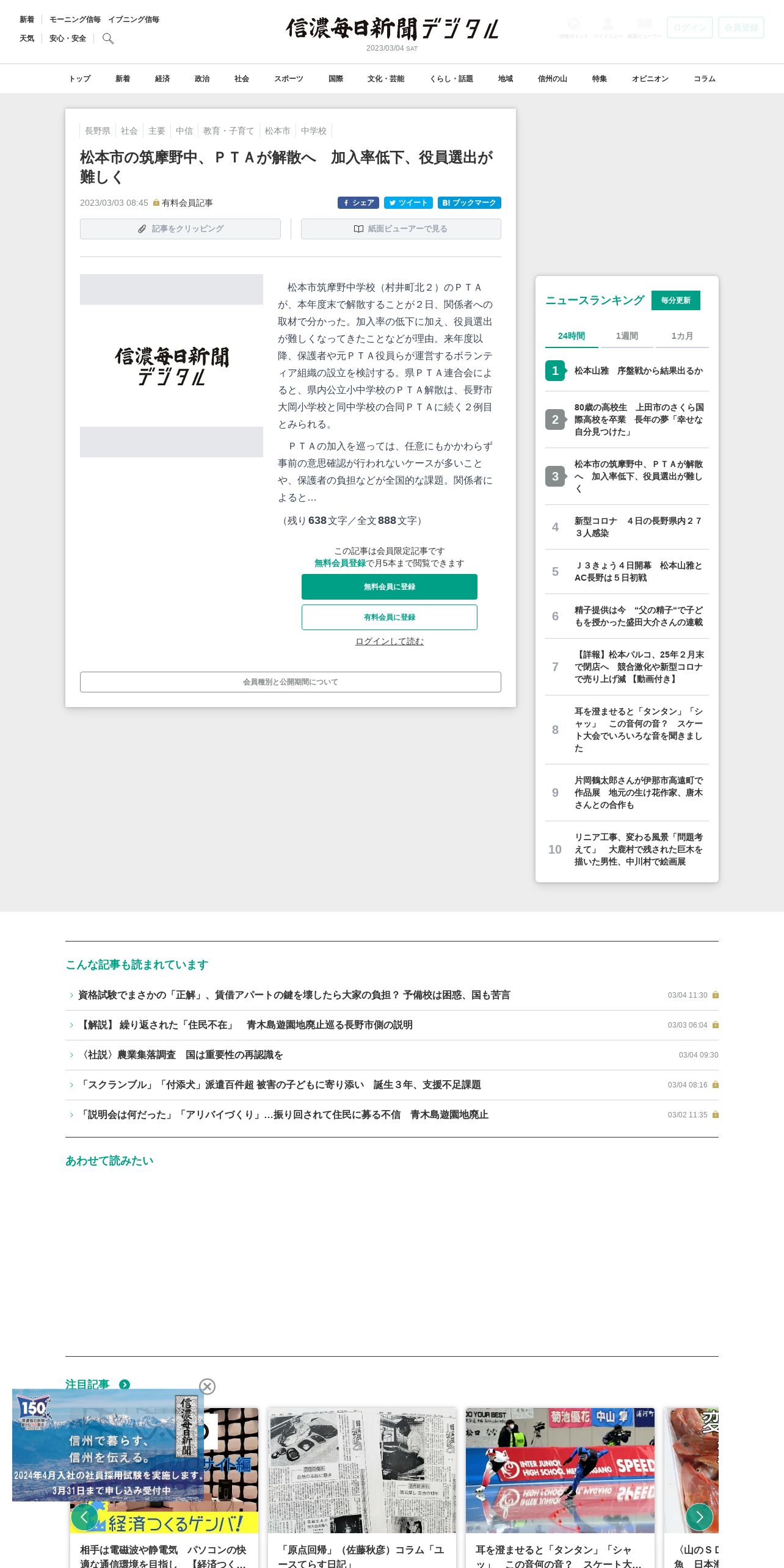Click the header ログイン button
Image resolution: width=784 pixels, height=1568 pixels.
[690, 27]
